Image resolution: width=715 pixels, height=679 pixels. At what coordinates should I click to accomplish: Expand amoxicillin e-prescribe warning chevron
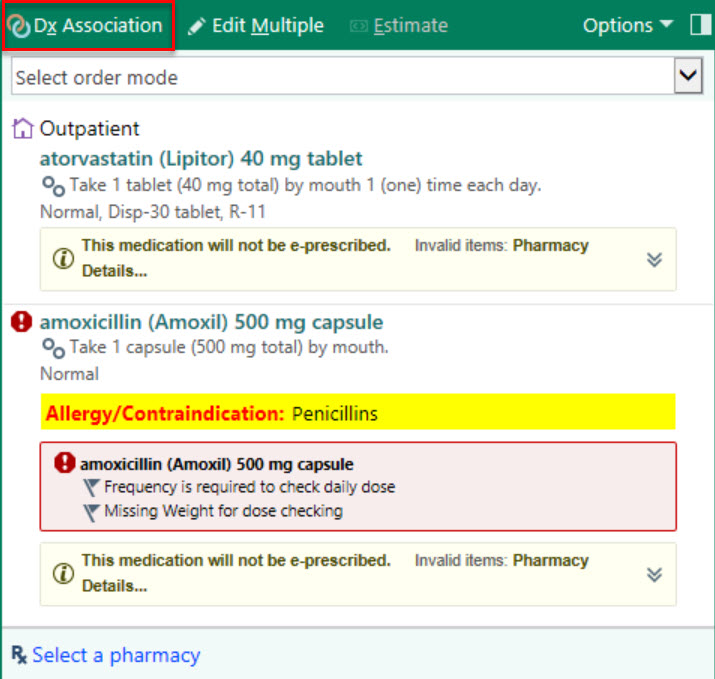[x=654, y=574]
